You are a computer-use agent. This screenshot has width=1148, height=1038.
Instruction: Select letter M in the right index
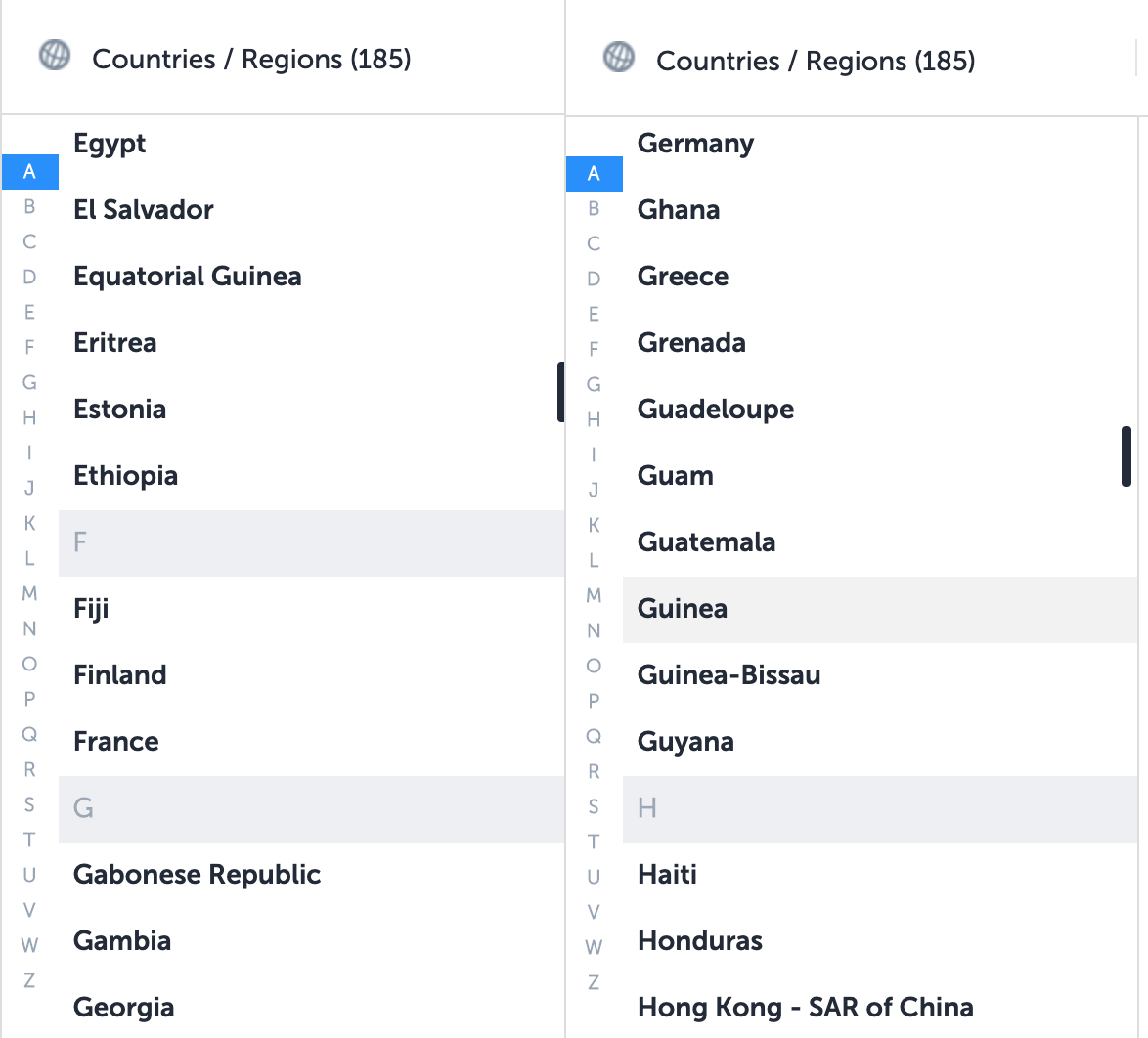tap(594, 595)
